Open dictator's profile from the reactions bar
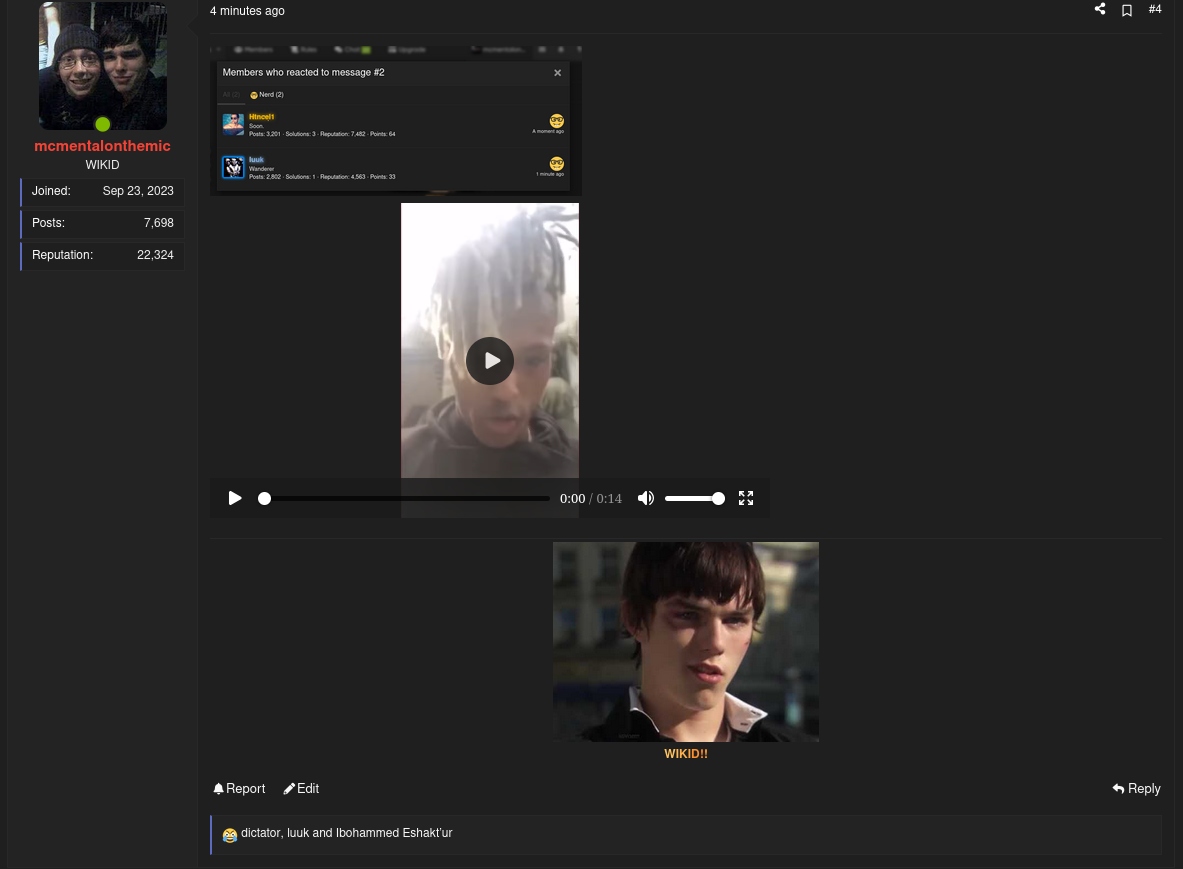Screen dimensions: 1183x869 [x=261, y=833]
